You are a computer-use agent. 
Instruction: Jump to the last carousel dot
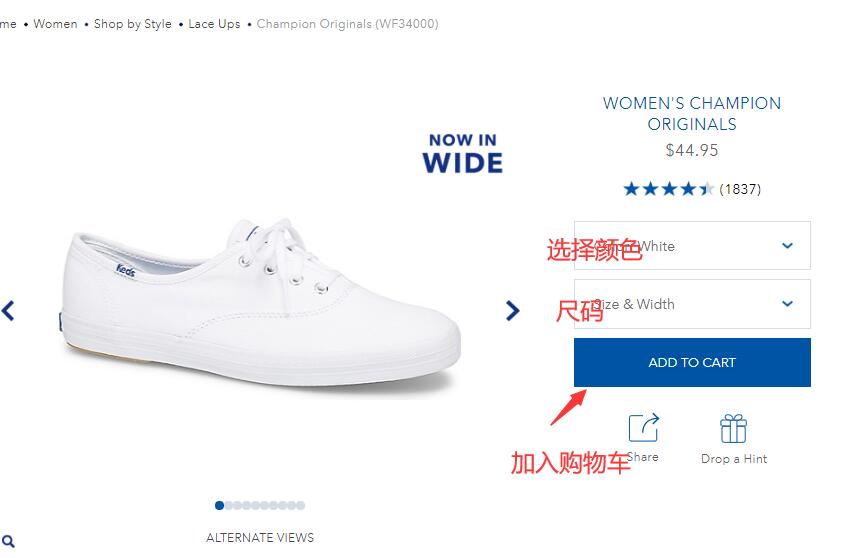click(x=301, y=506)
